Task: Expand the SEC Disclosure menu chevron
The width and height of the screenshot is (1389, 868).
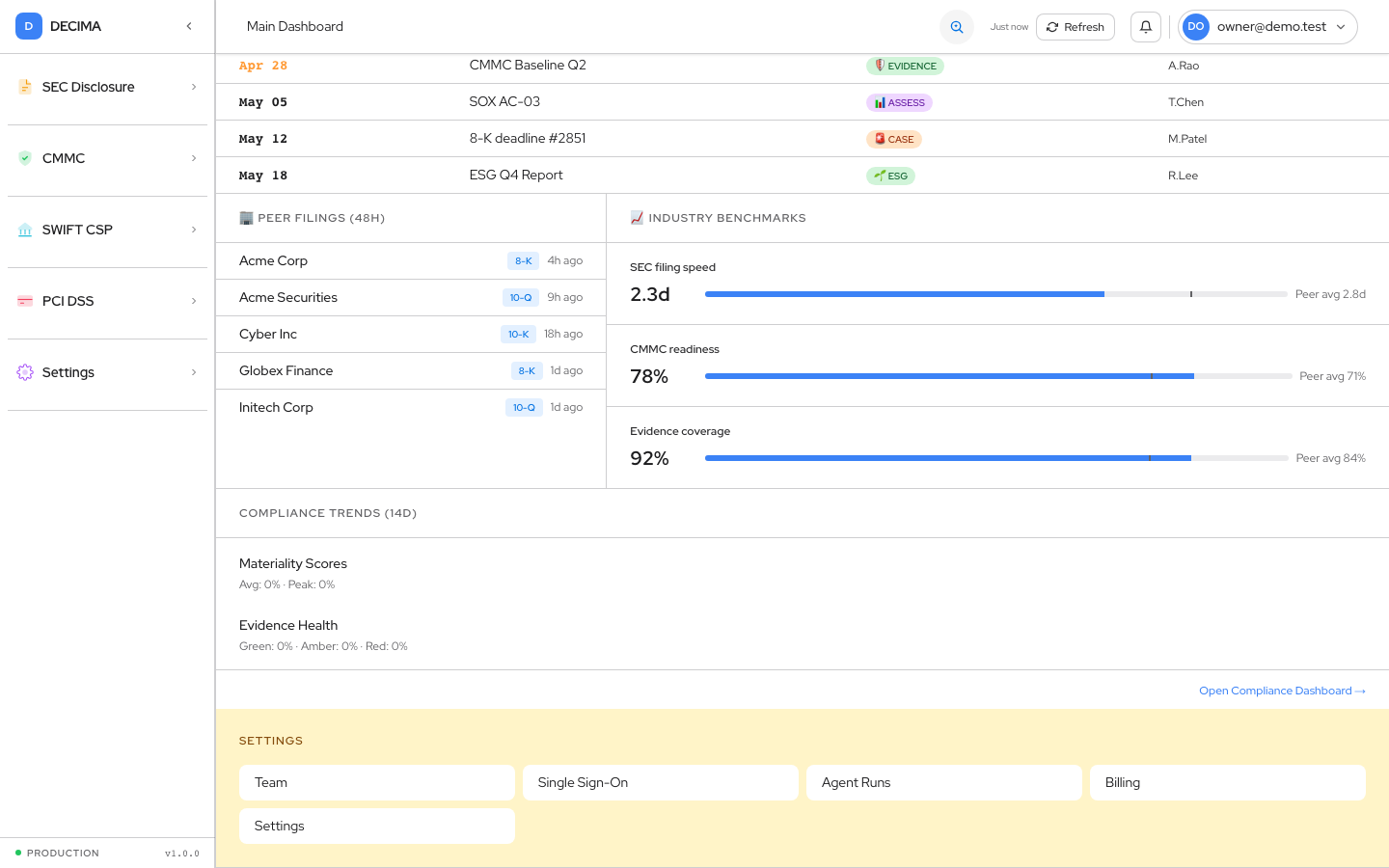Action: click(194, 87)
